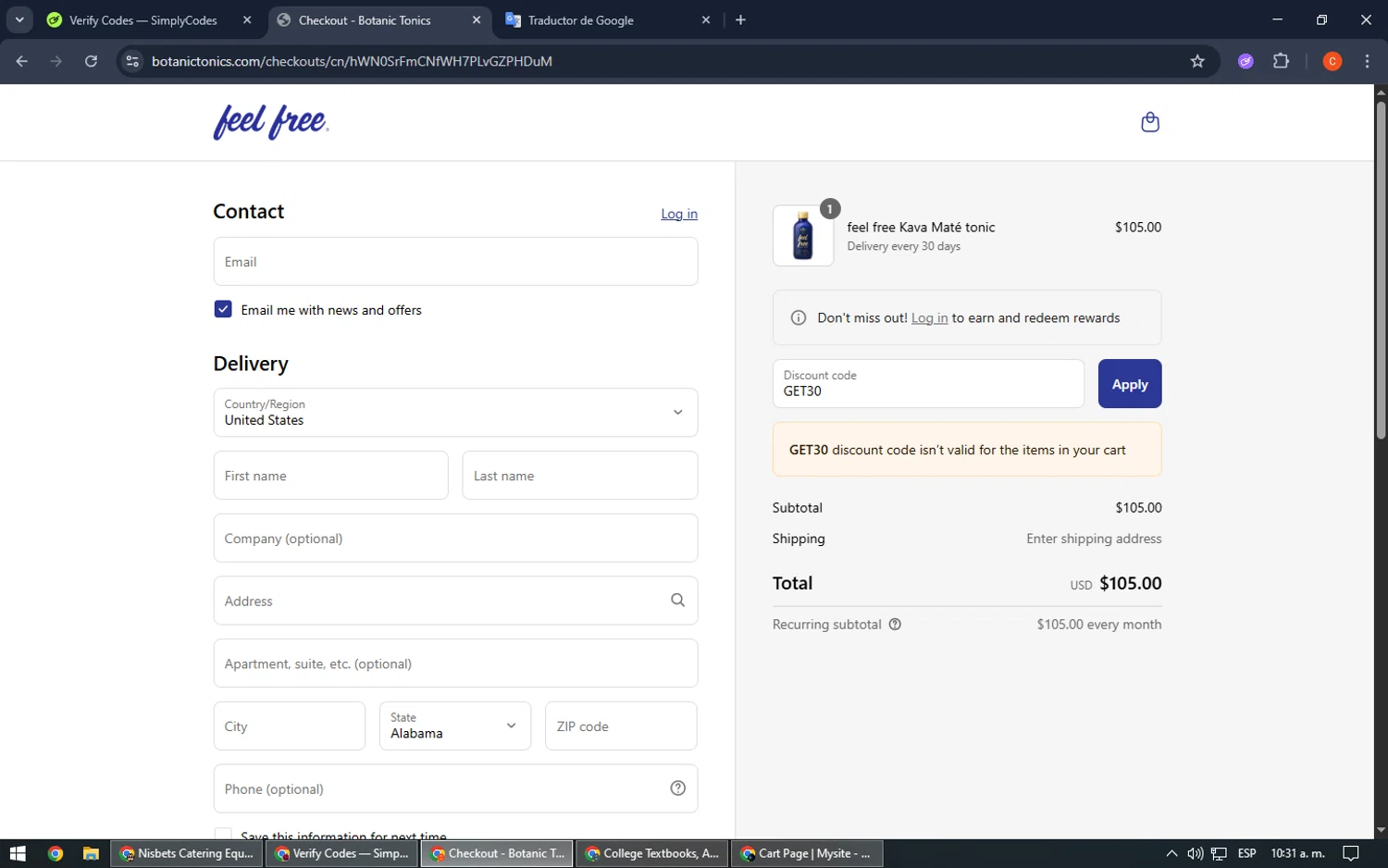Screen dimensions: 1388x868
Task: Click the $105.00 every month text
Action: [x=1098, y=625]
